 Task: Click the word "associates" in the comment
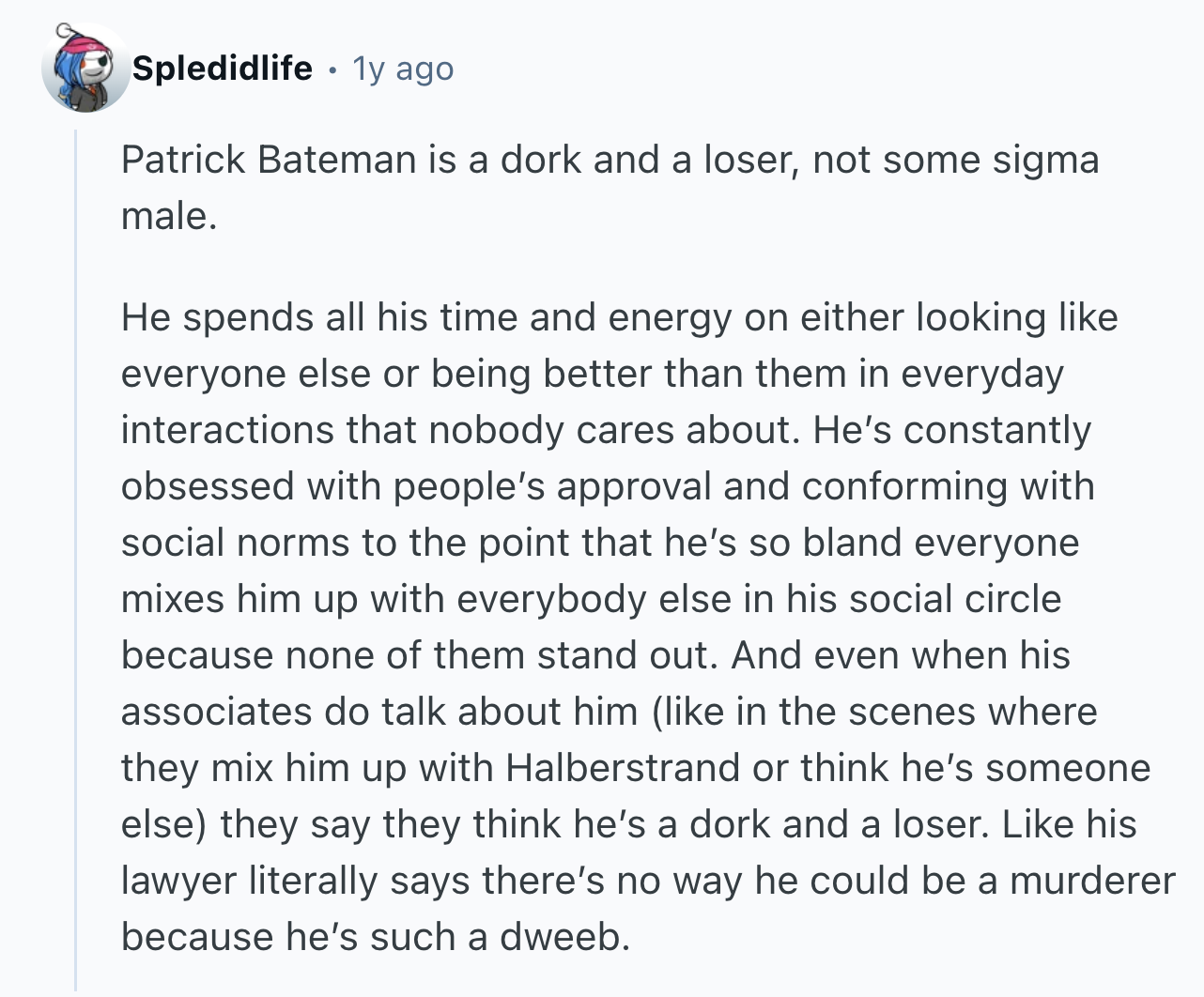tap(216, 712)
